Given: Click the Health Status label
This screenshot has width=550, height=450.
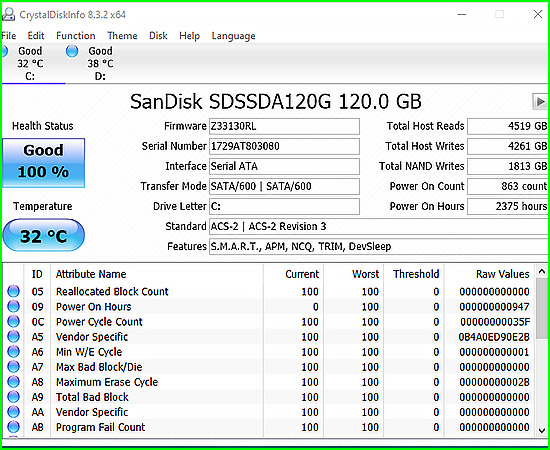Looking at the screenshot, I should coord(43,126).
